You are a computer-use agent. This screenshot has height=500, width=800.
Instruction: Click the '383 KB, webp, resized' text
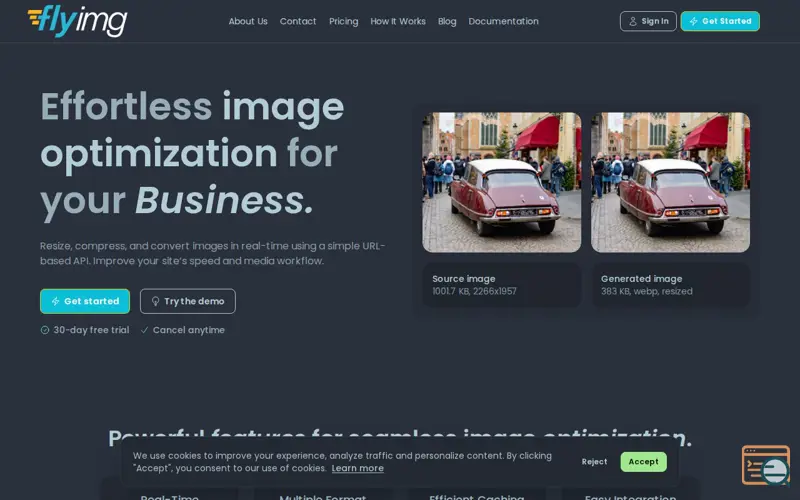coord(646,291)
